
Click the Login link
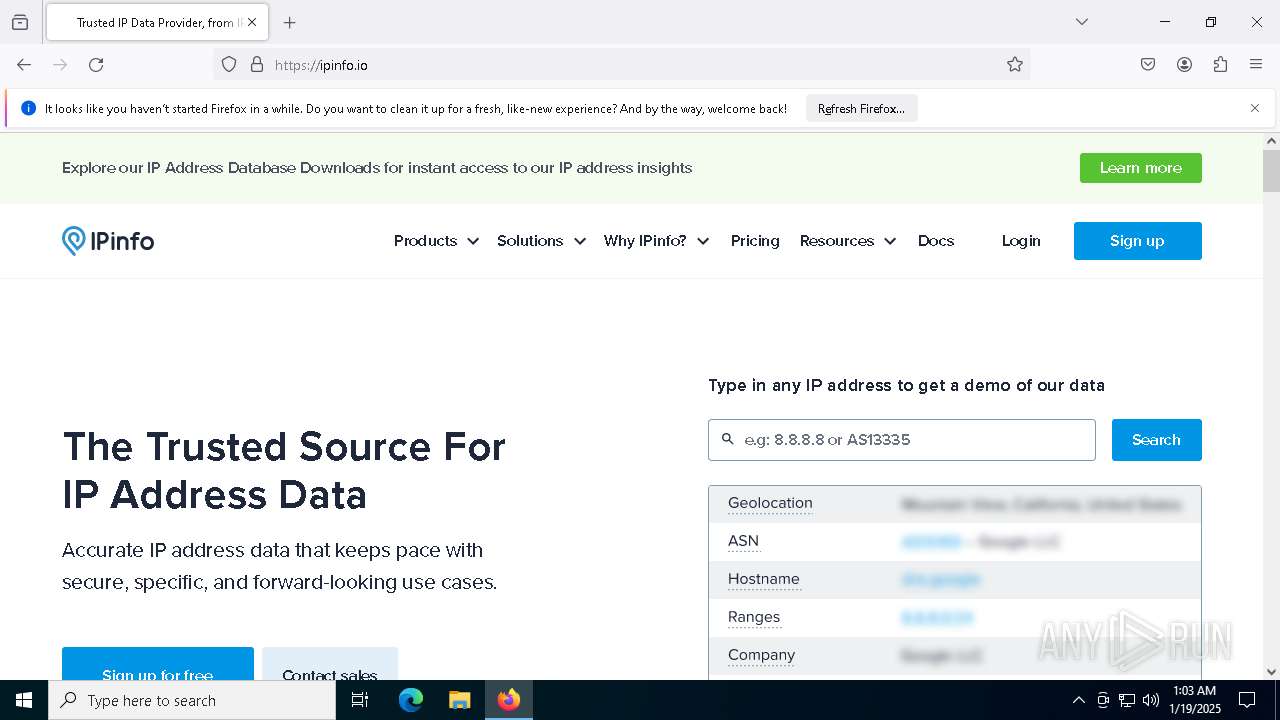click(1021, 241)
